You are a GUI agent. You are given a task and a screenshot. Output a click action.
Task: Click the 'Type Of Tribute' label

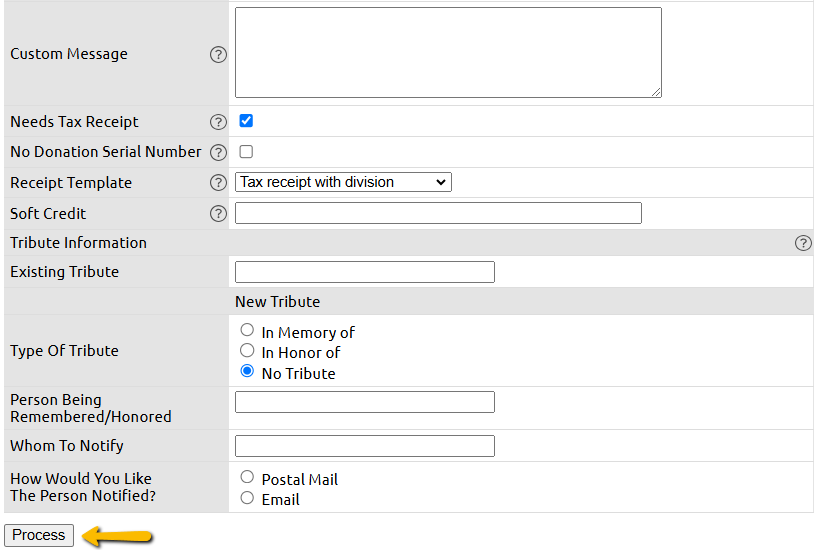tap(64, 351)
